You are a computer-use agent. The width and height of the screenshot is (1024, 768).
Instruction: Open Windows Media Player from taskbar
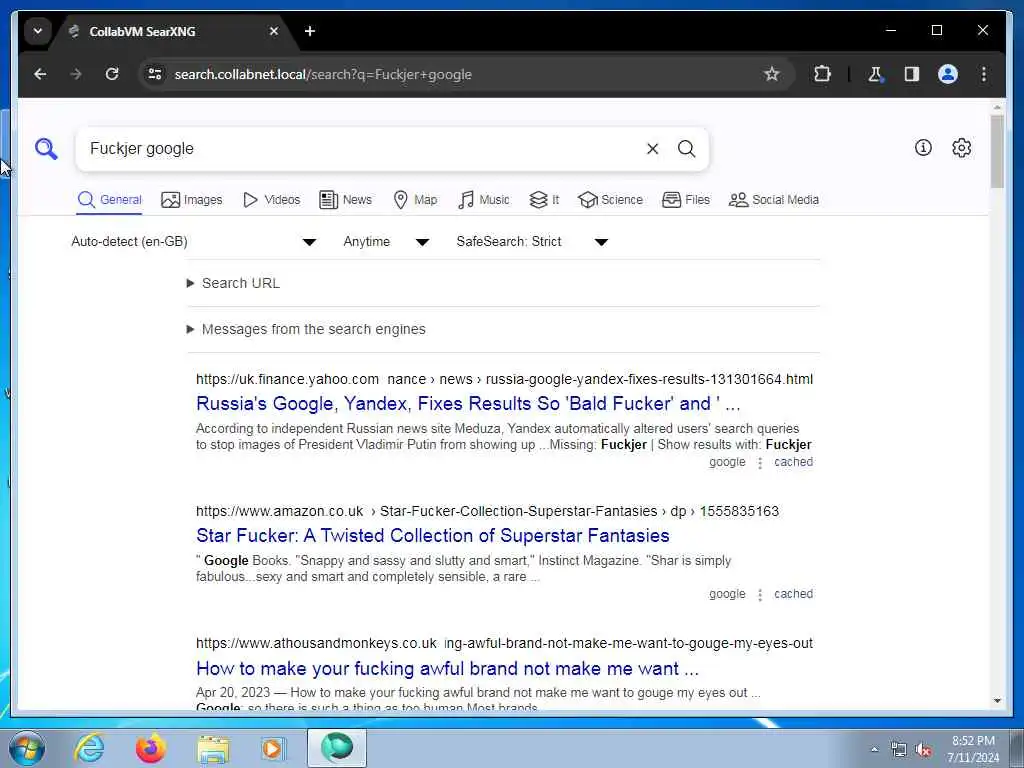pyautogui.click(x=274, y=748)
